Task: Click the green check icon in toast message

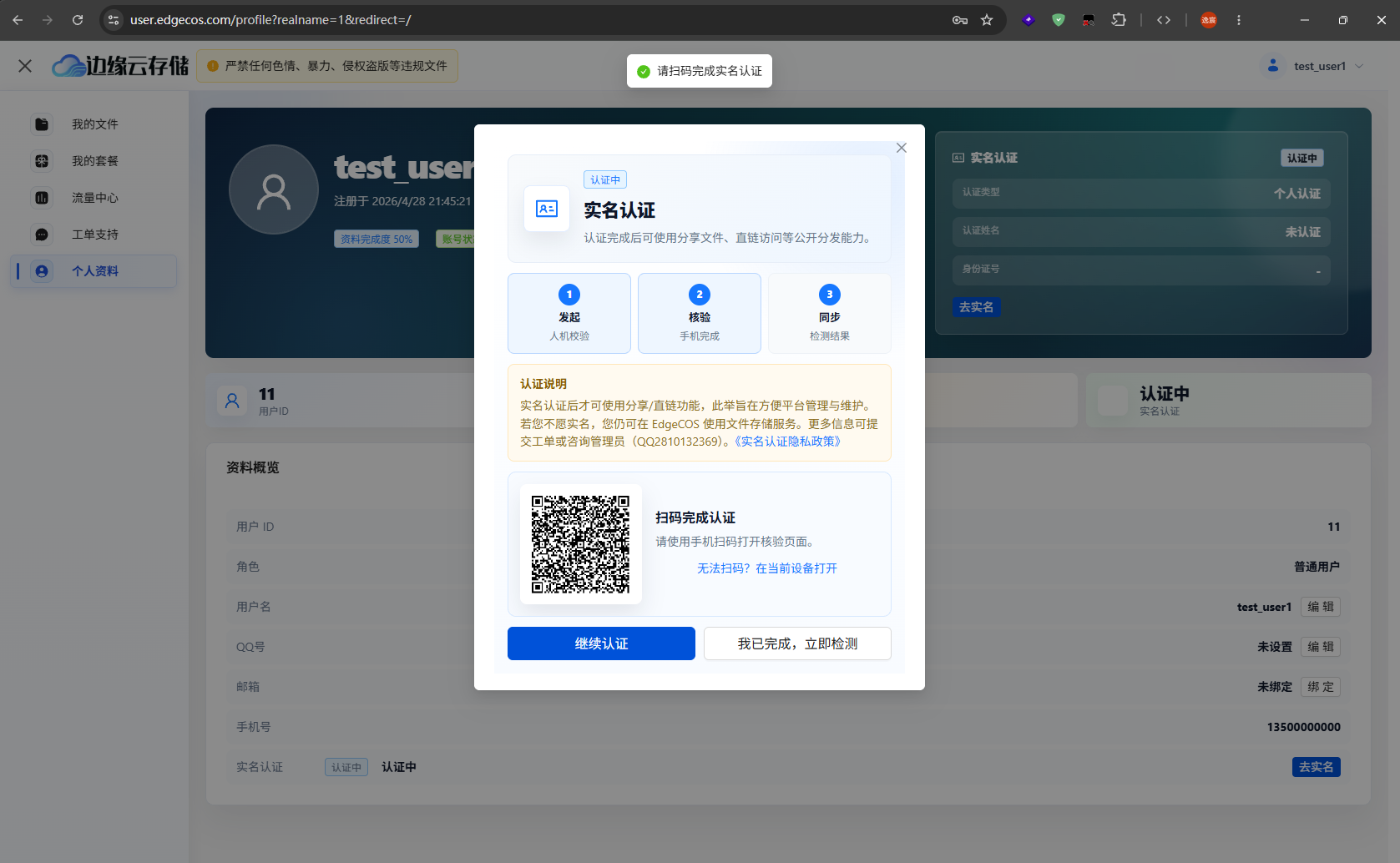Action: point(644,71)
